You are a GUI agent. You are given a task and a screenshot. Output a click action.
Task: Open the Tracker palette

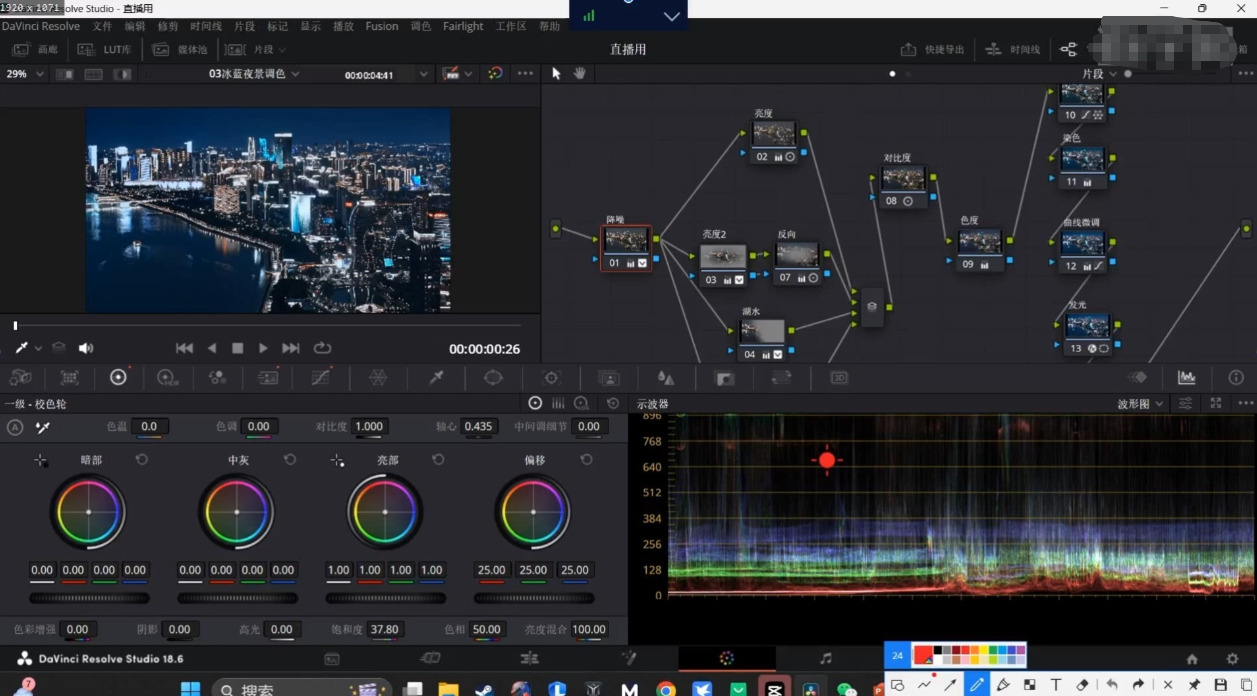(x=551, y=378)
